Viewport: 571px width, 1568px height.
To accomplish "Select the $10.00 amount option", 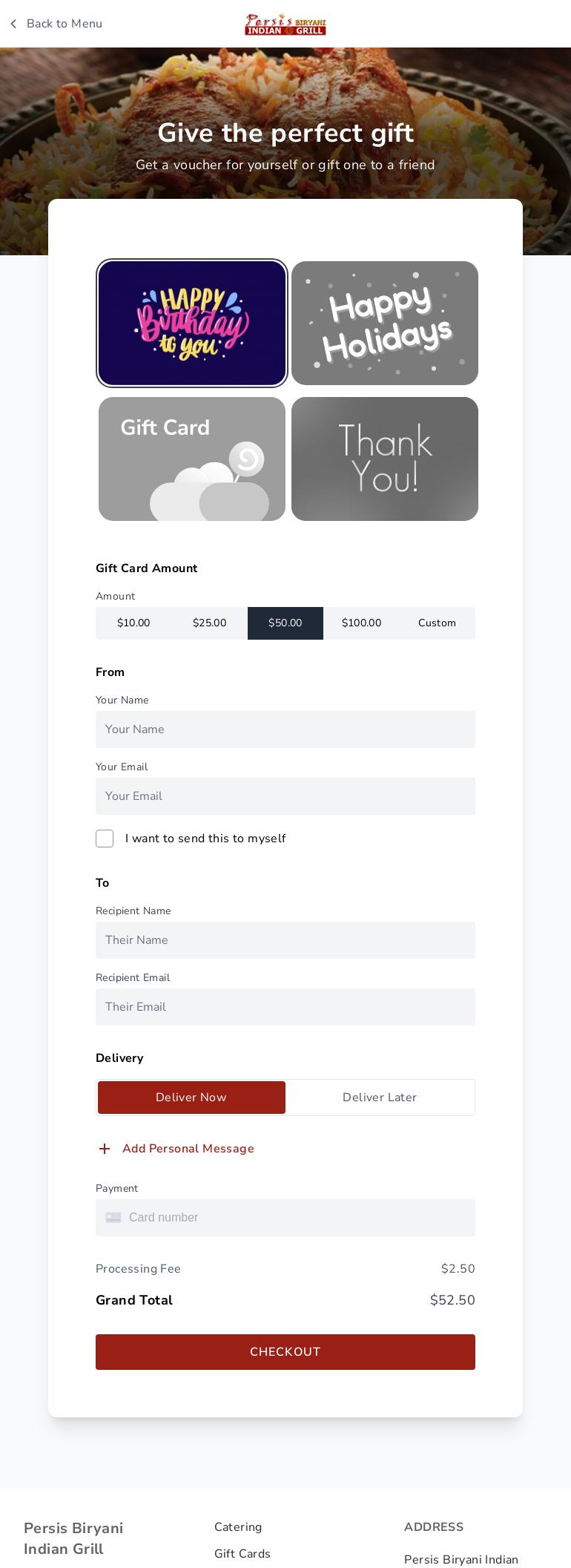I will click(133, 623).
